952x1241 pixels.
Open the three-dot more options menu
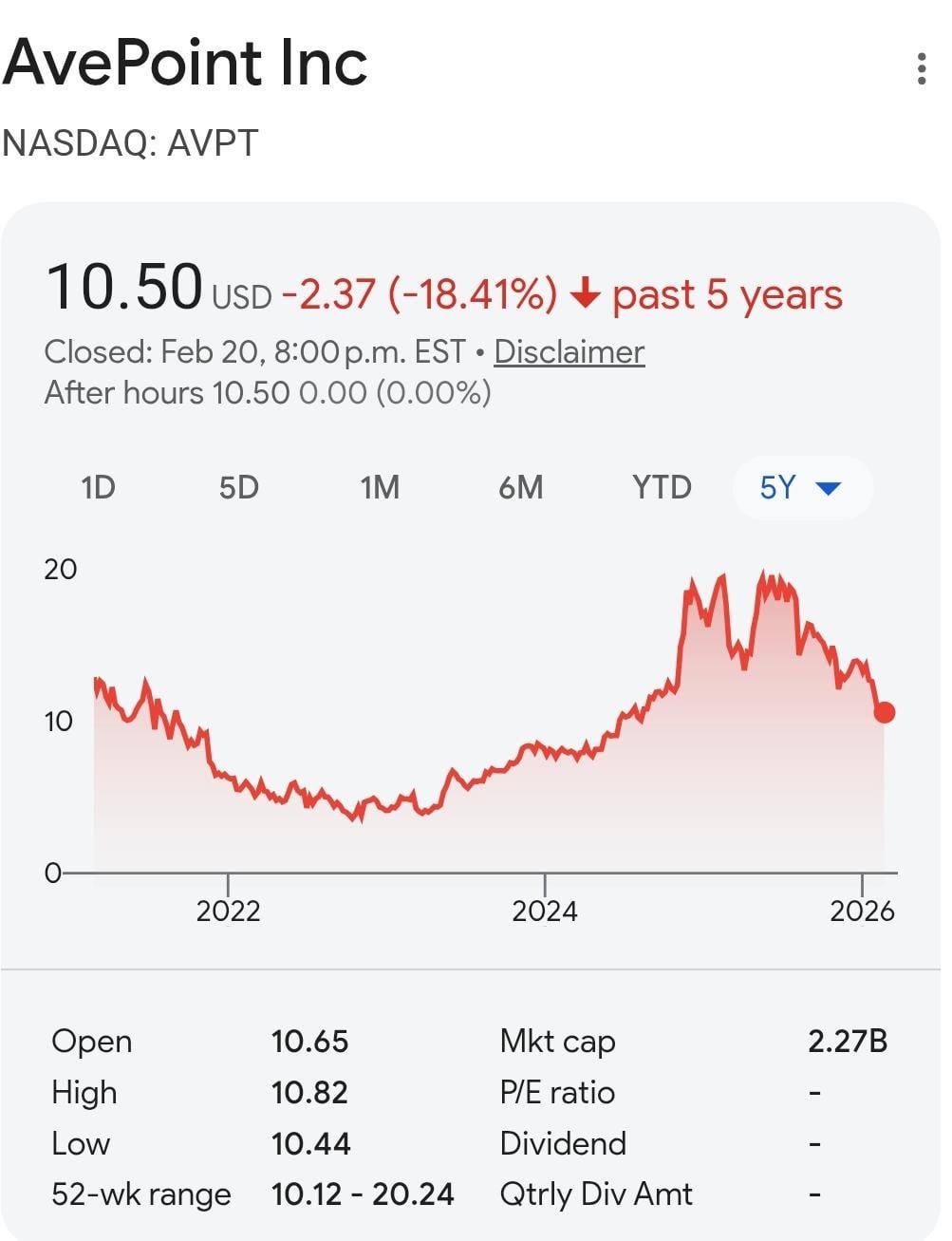pyautogui.click(x=921, y=69)
